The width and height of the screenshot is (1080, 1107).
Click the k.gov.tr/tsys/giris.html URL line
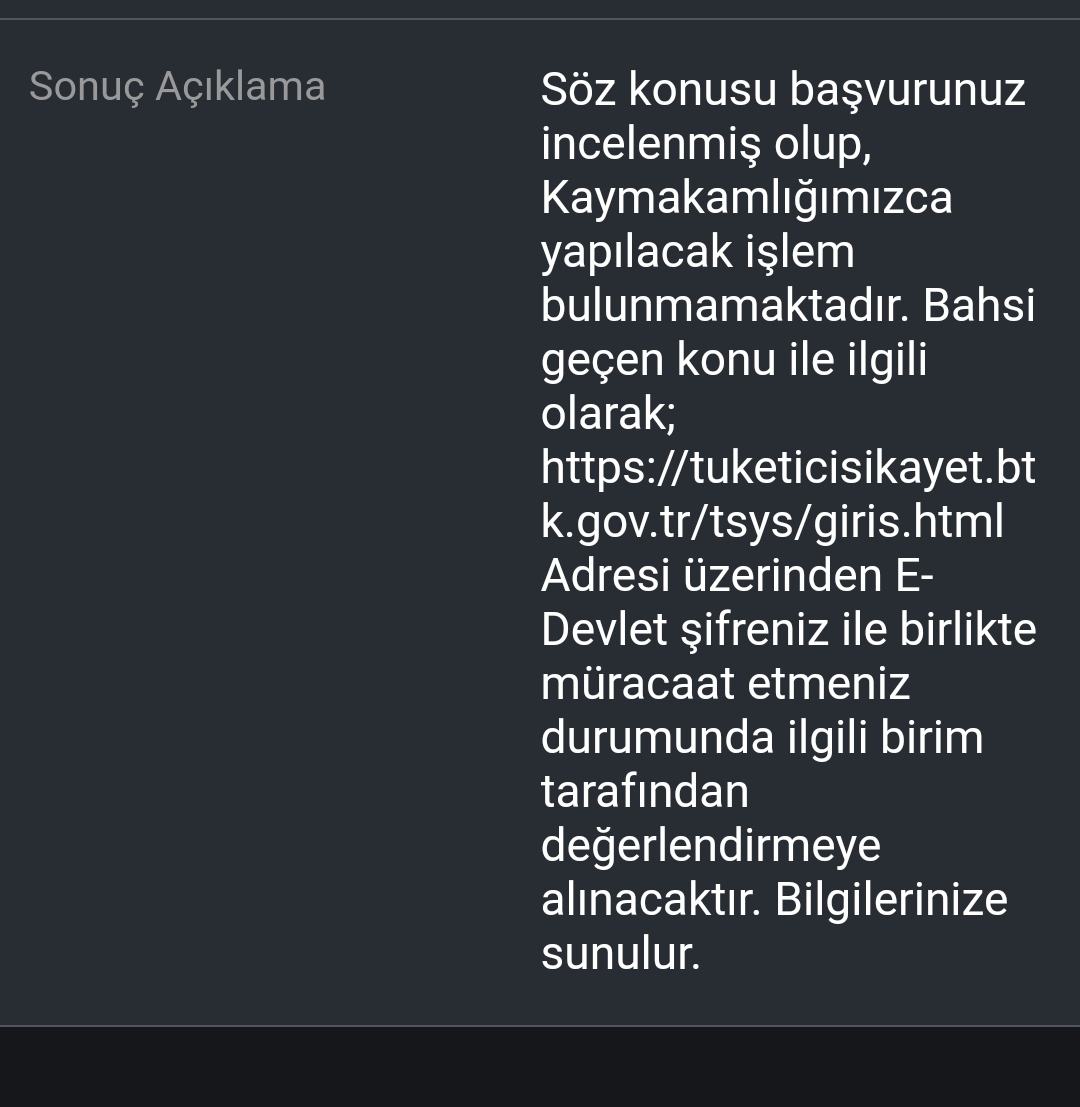[772, 522]
